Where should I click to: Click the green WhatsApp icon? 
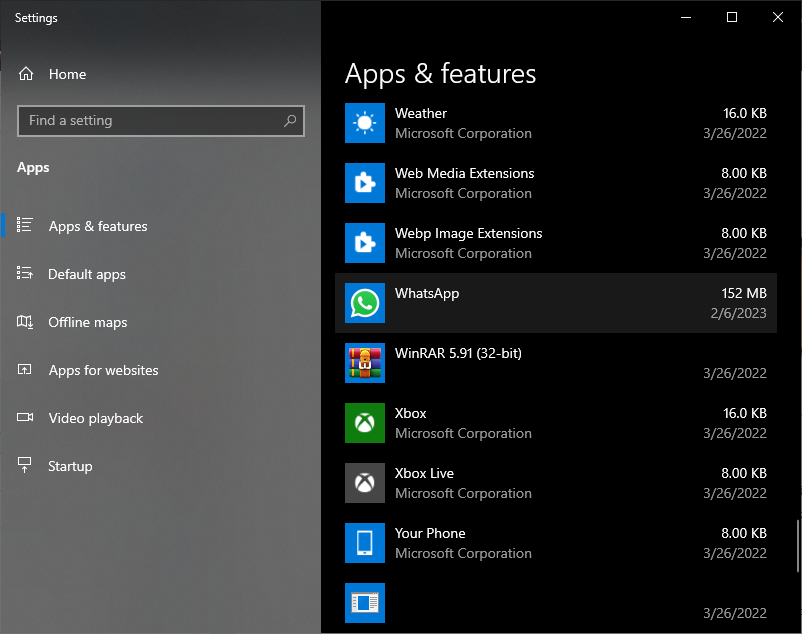click(x=365, y=303)
